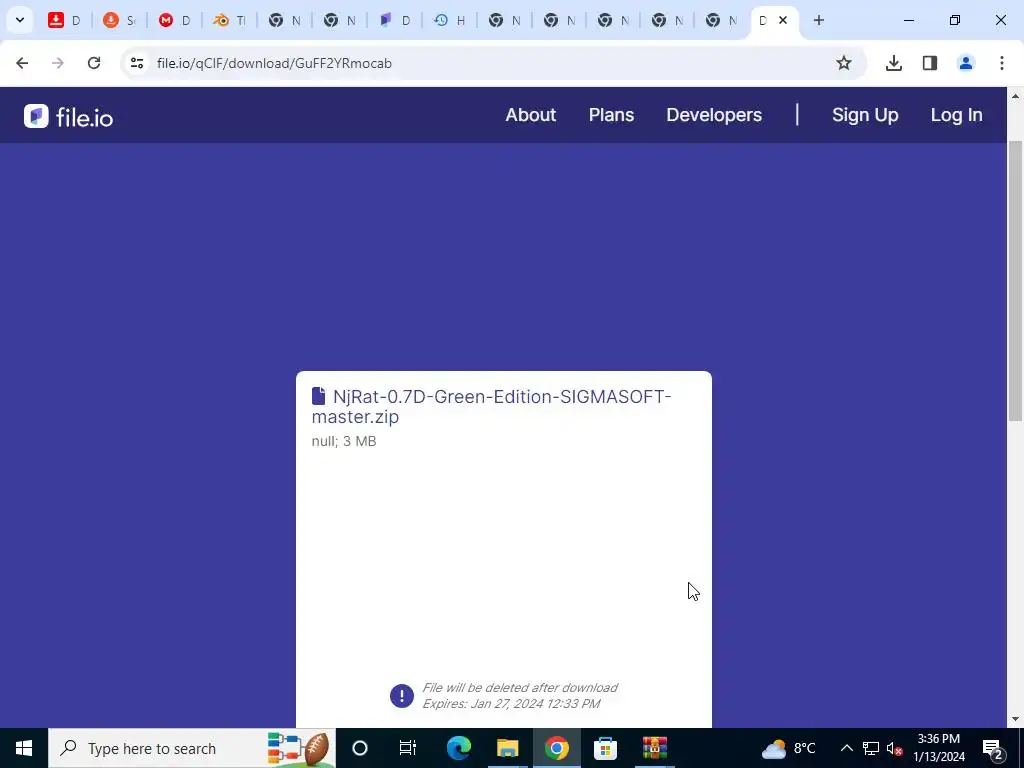
Task: Click the zip file document icon
Action: [319, 396]
